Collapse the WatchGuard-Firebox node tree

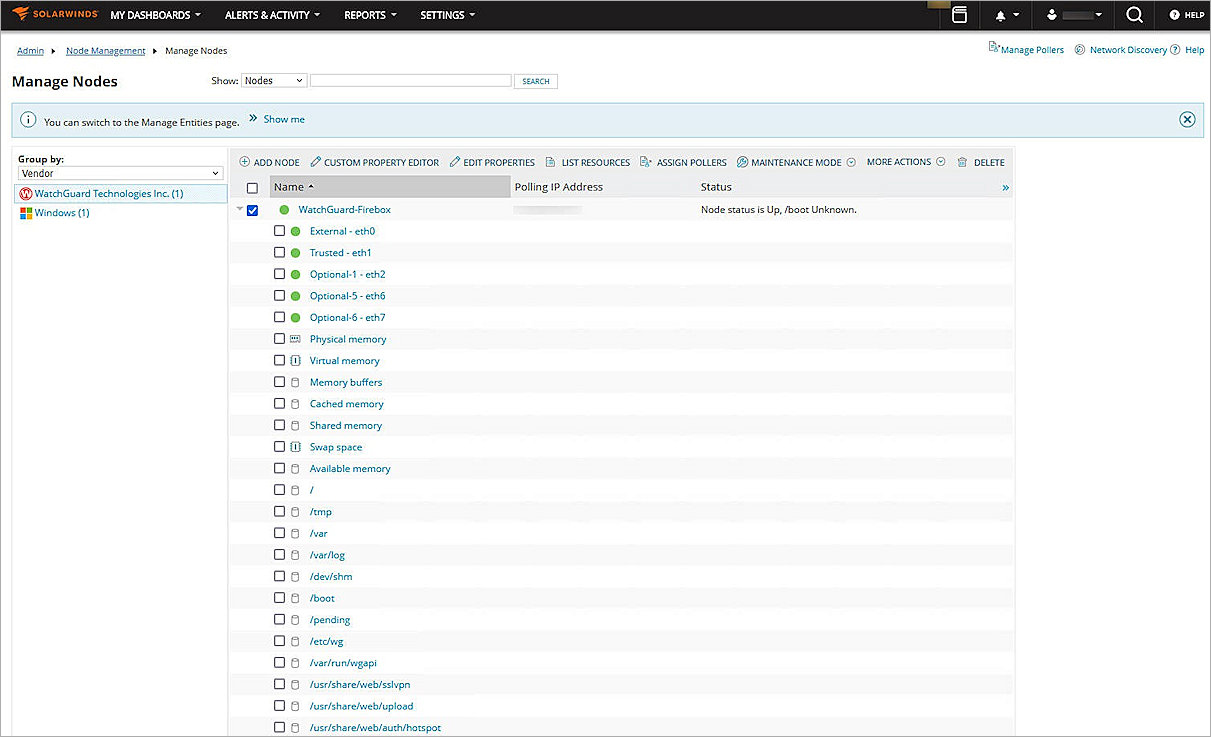coord(239,210)
